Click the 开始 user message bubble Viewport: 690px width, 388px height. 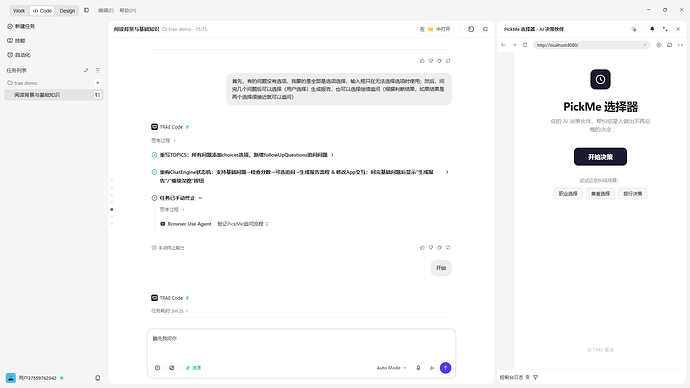click(441, 268)
